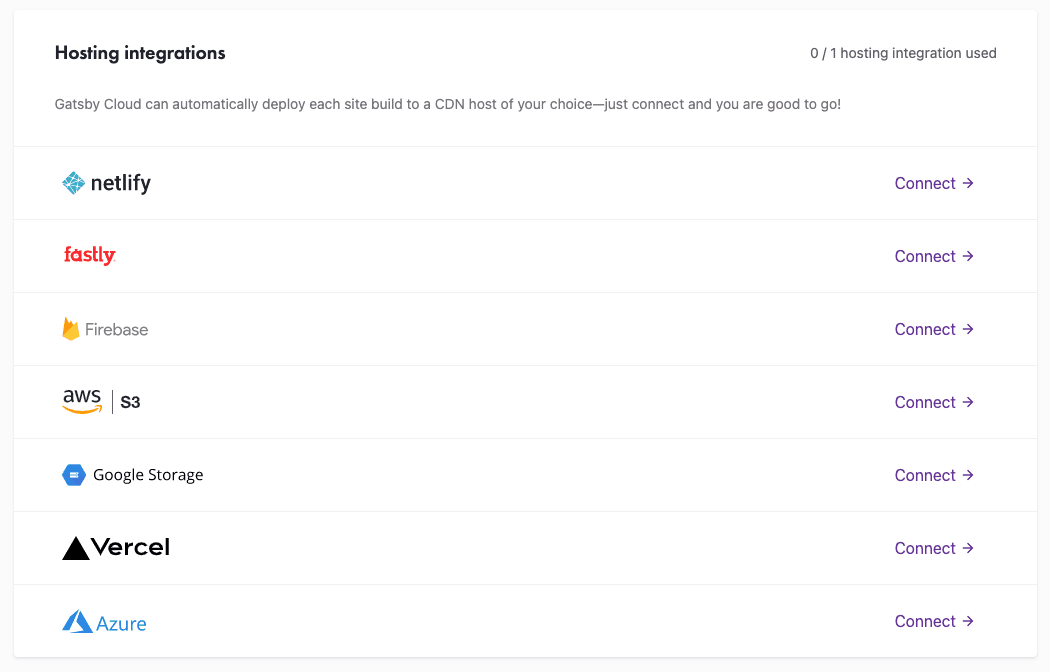Click the Azure logo icon

click(77, 622)
